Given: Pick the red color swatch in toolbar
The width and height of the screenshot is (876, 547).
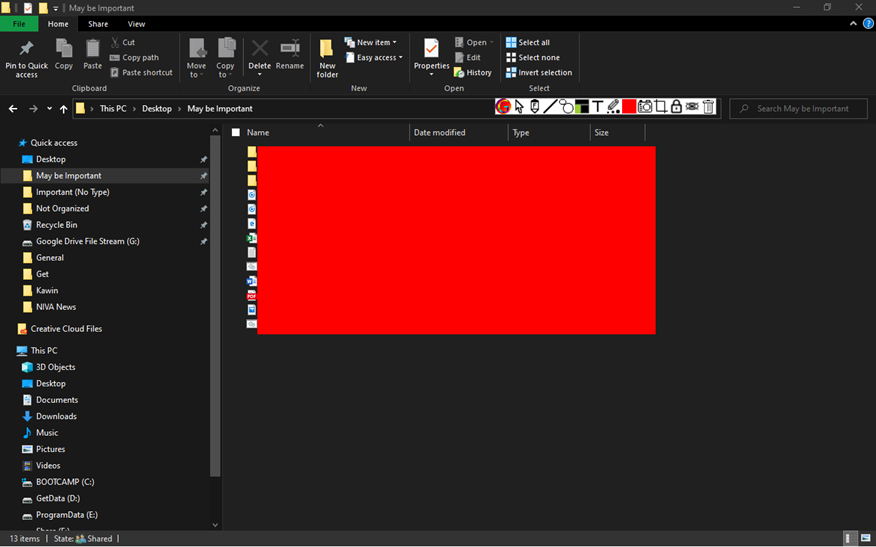Looking at the screenshot, I should (x=629, y=107).
